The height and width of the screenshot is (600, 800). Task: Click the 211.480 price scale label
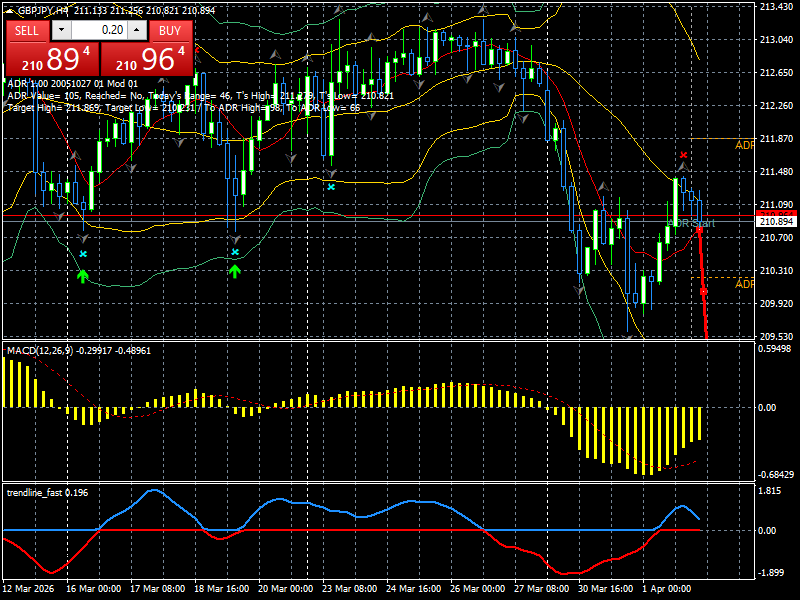777,171
